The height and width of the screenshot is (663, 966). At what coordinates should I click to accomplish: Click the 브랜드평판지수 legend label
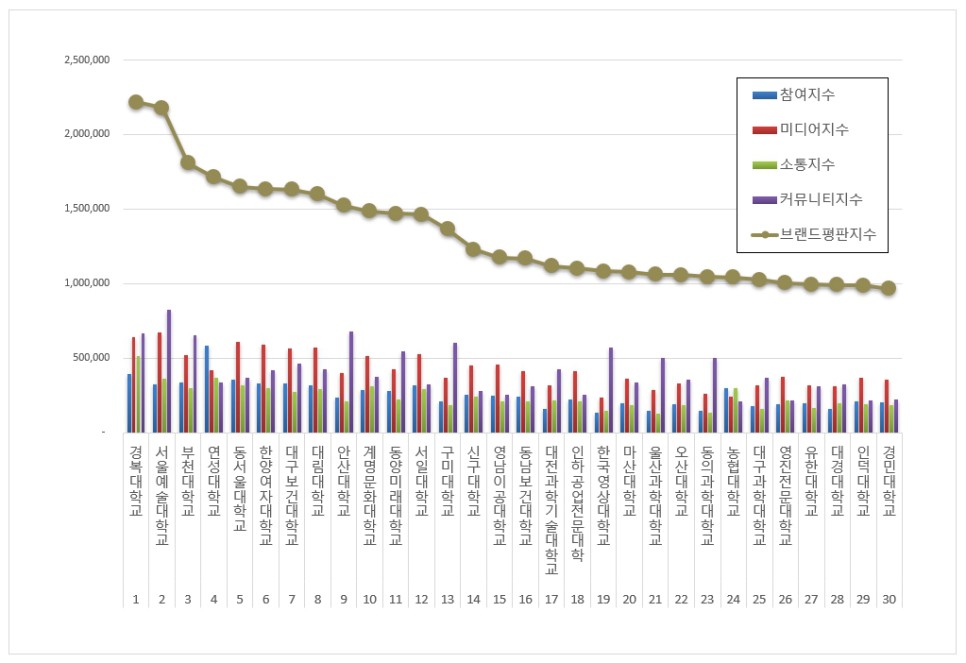[827, 234]
